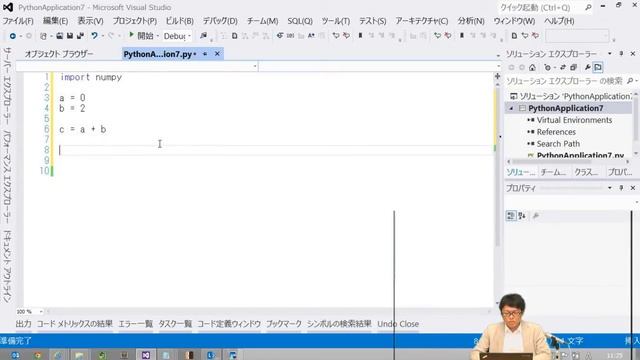Click the last document icon in main toolbar
640x360 pixels.
coord(514,36)
